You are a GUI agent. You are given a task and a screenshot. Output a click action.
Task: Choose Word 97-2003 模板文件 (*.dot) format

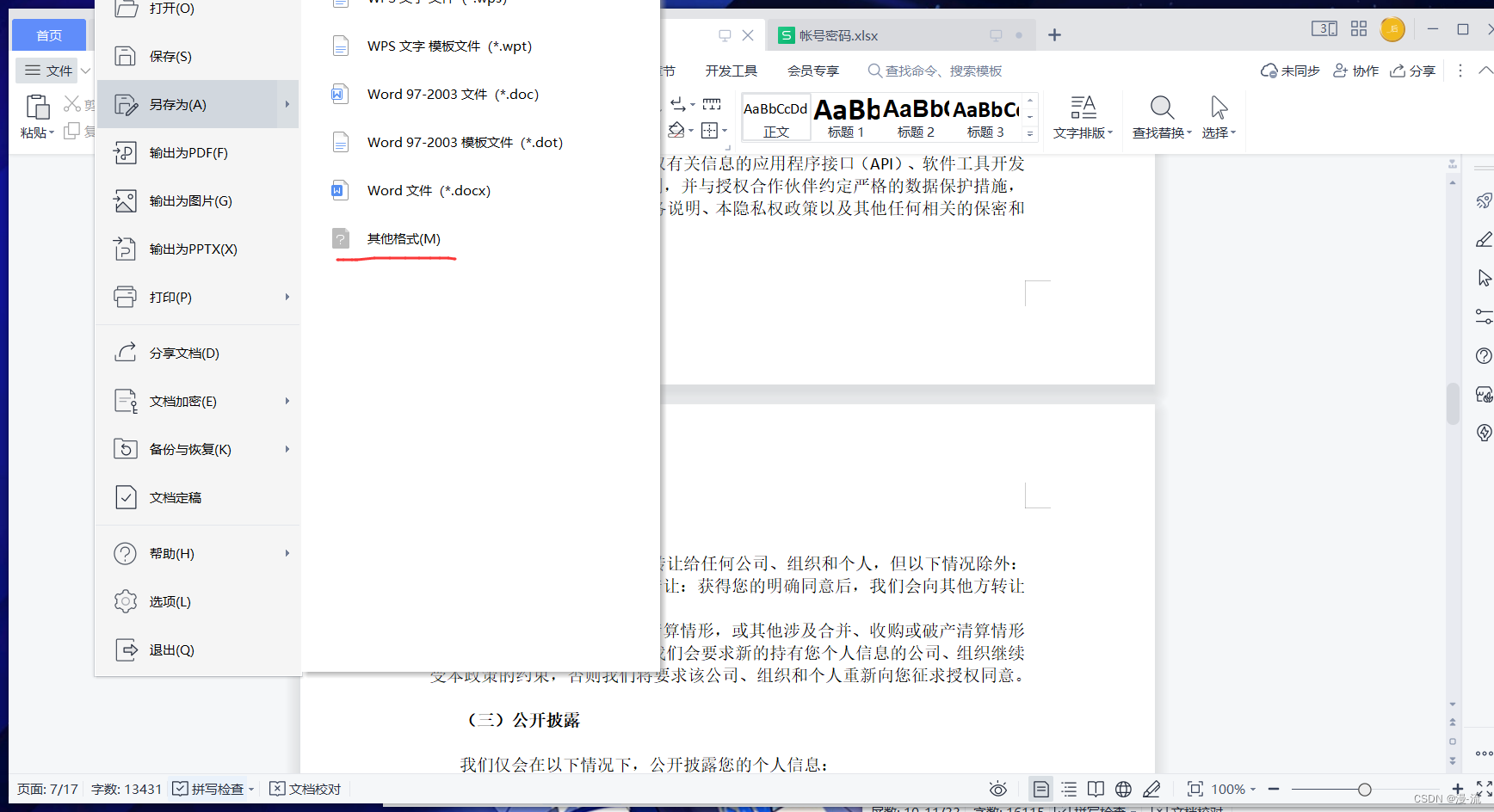(x=465, y=142)
